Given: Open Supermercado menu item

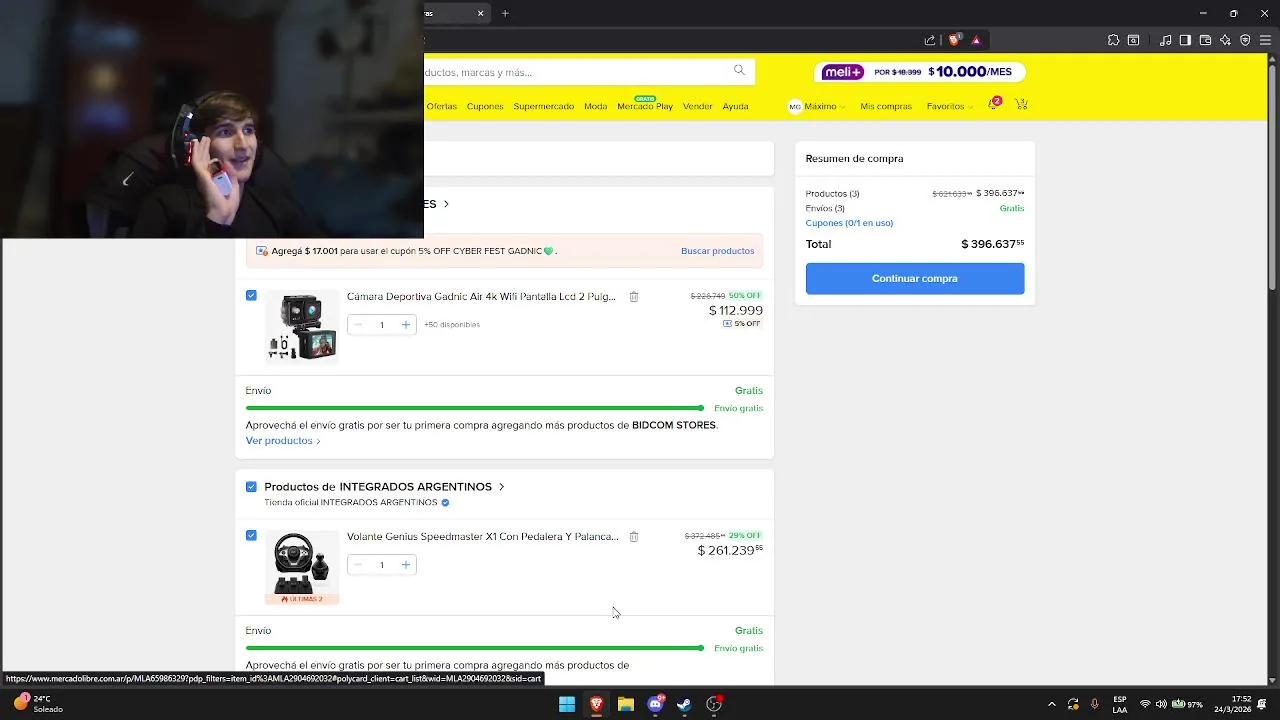Looking at the screenshot, I should 544,106.
